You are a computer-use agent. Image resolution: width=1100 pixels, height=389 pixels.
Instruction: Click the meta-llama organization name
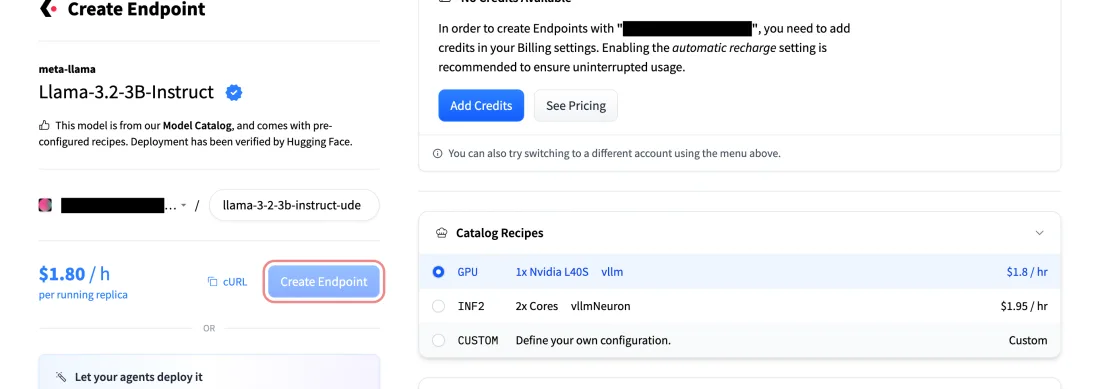coord(67,69)
